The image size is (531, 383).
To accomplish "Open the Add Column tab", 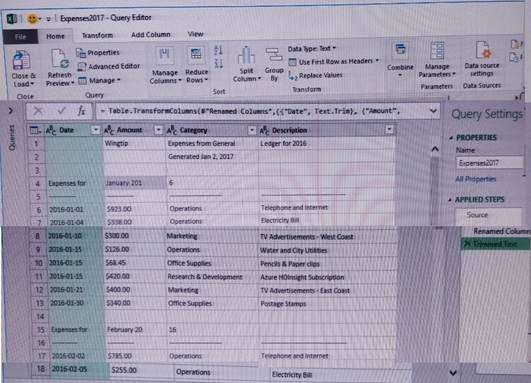I will pyautogui.click(x=151, y=35).
